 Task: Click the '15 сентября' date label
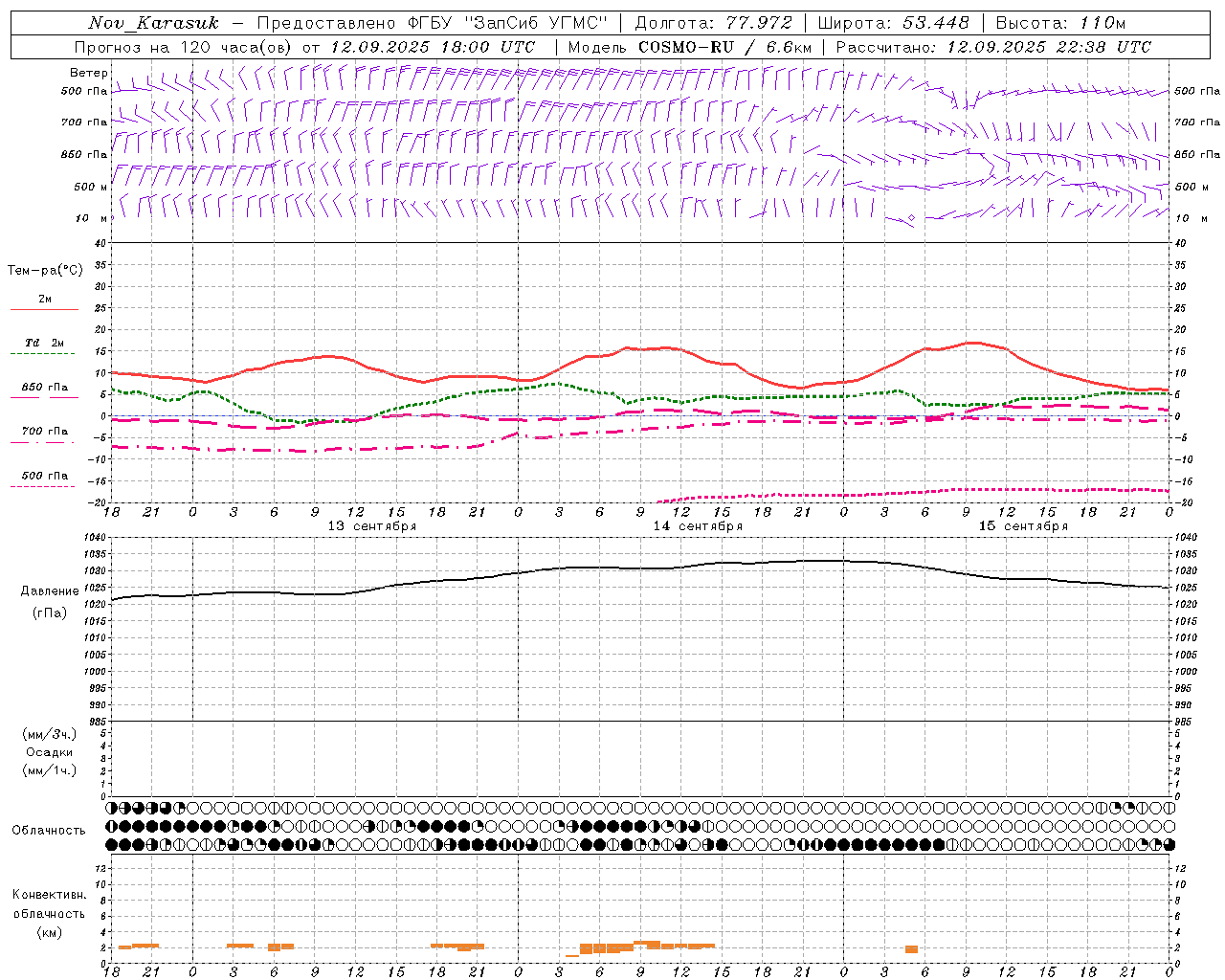[1023, 526]
